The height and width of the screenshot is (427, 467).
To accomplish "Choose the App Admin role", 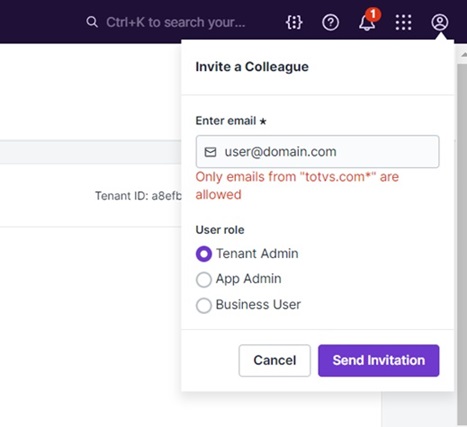I will (x=204, y=279).
